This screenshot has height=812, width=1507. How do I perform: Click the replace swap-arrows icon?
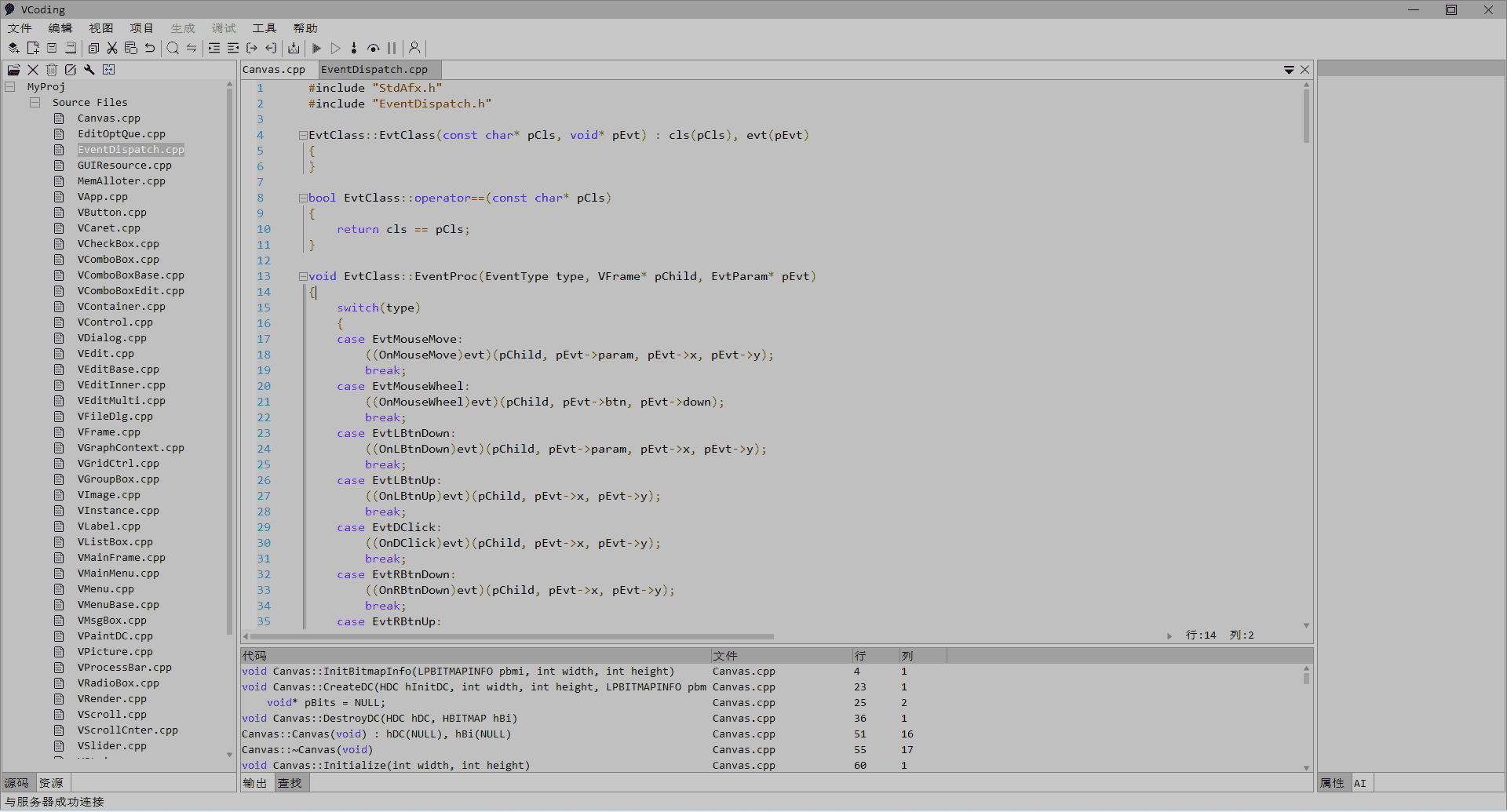(x=192, y=48)
